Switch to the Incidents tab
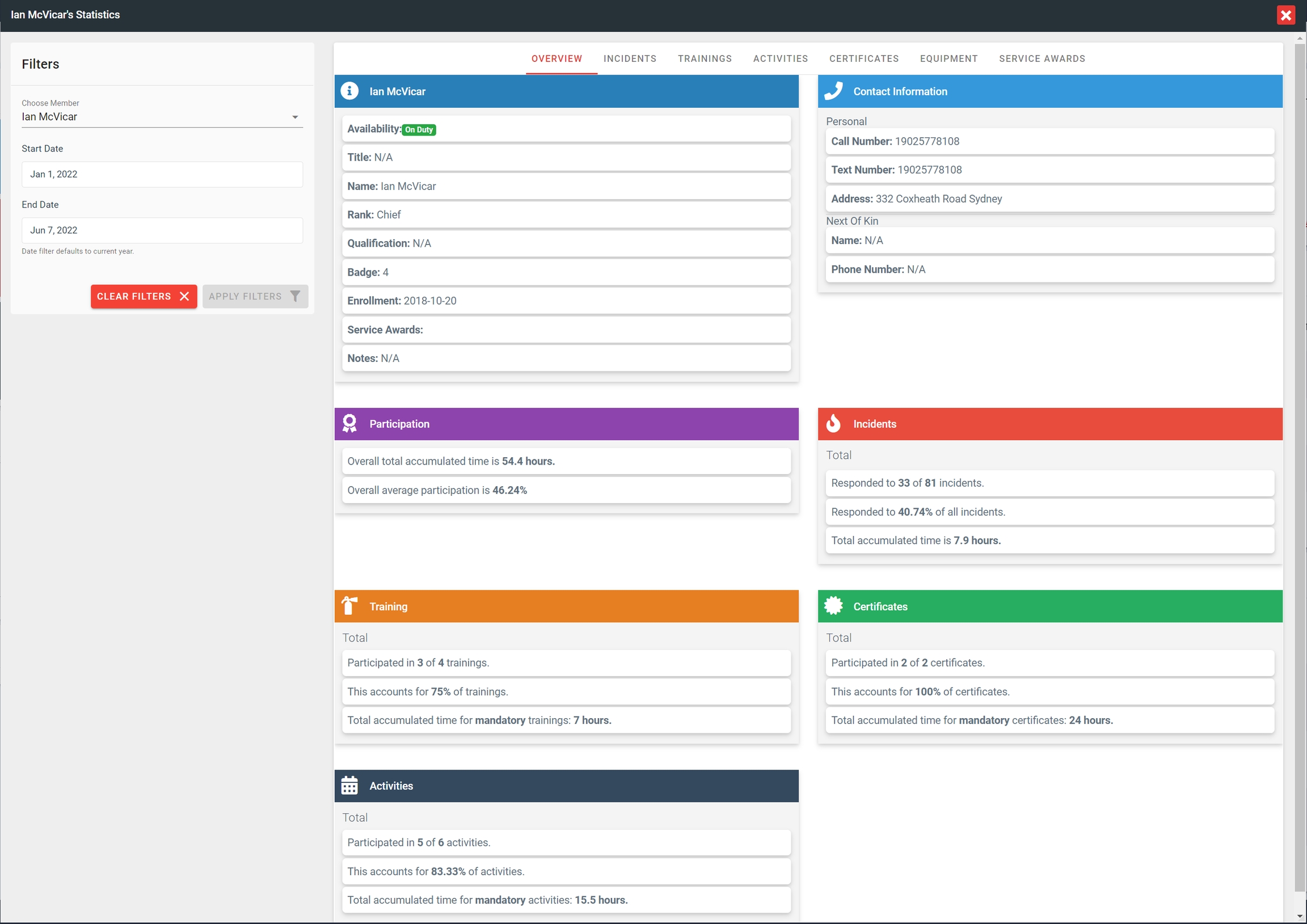The height and width of the screenshot is (924, 1307). pyautogui.click(x=630, y=58)
